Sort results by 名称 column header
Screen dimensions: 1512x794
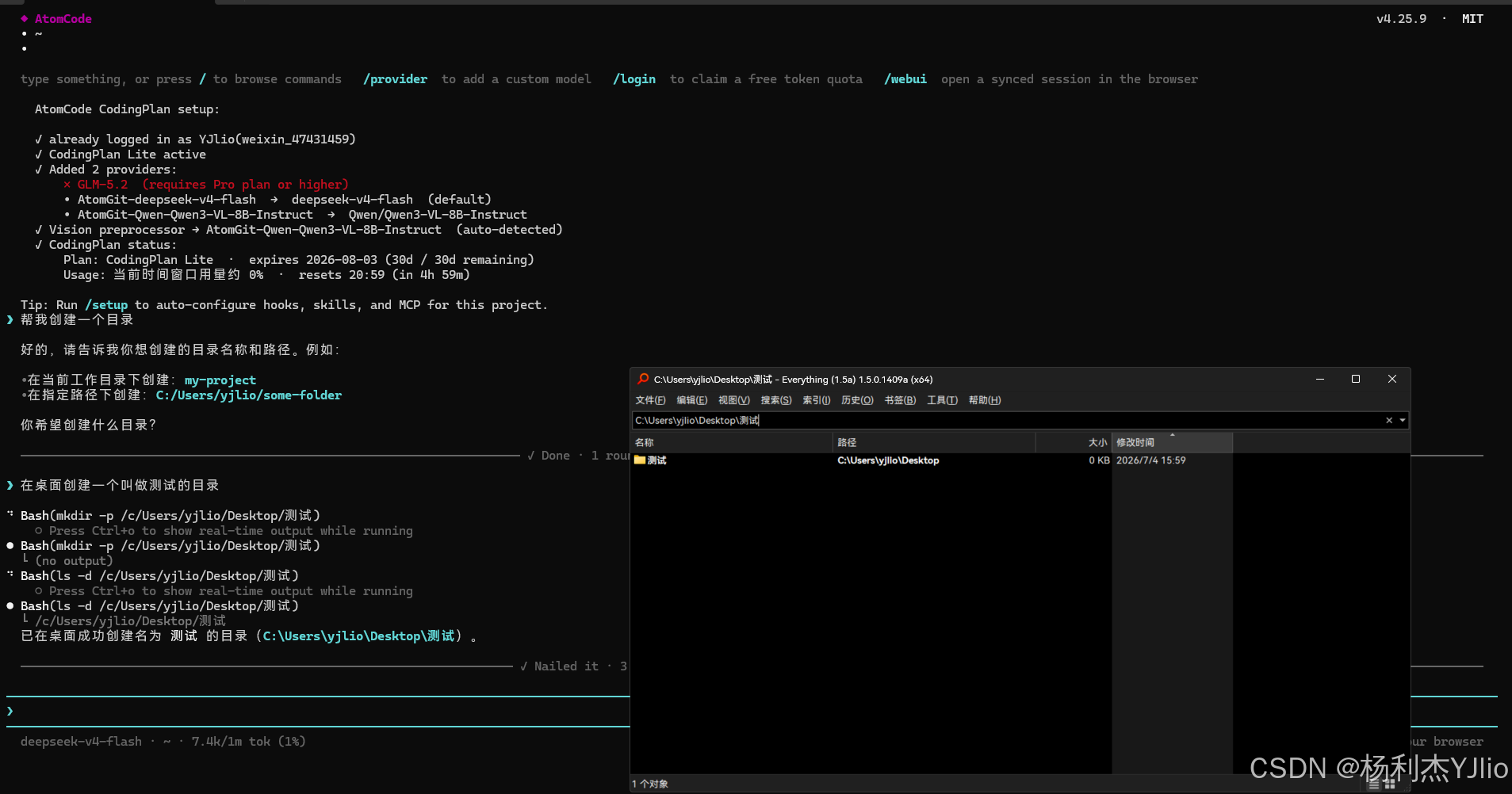pos(732,442)
